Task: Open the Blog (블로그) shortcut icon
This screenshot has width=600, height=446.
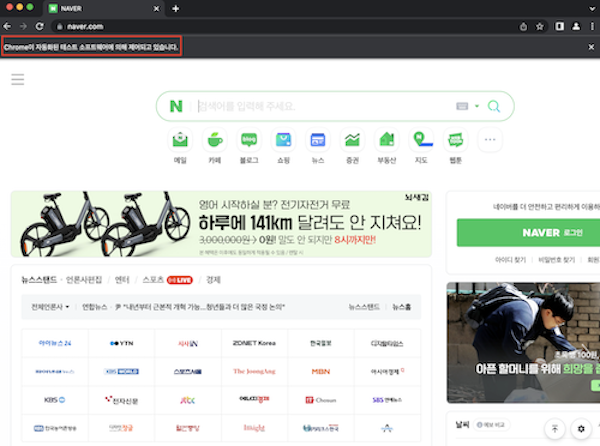Action: [249, 140]
